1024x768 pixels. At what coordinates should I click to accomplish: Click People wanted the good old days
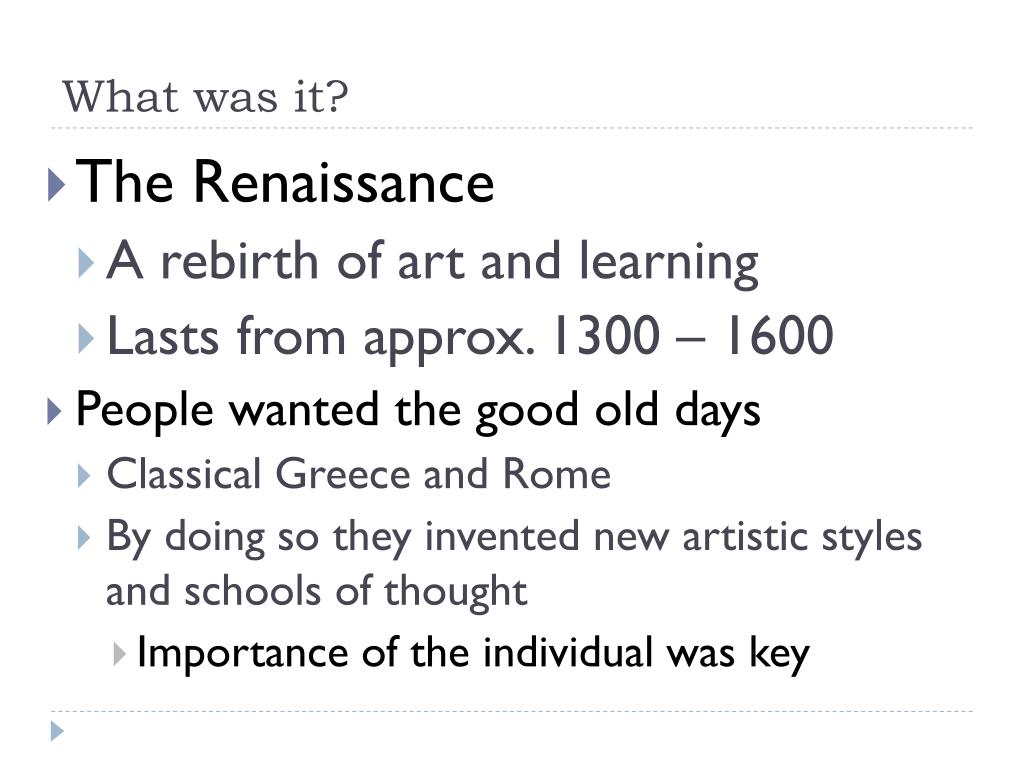click(418, 411)
